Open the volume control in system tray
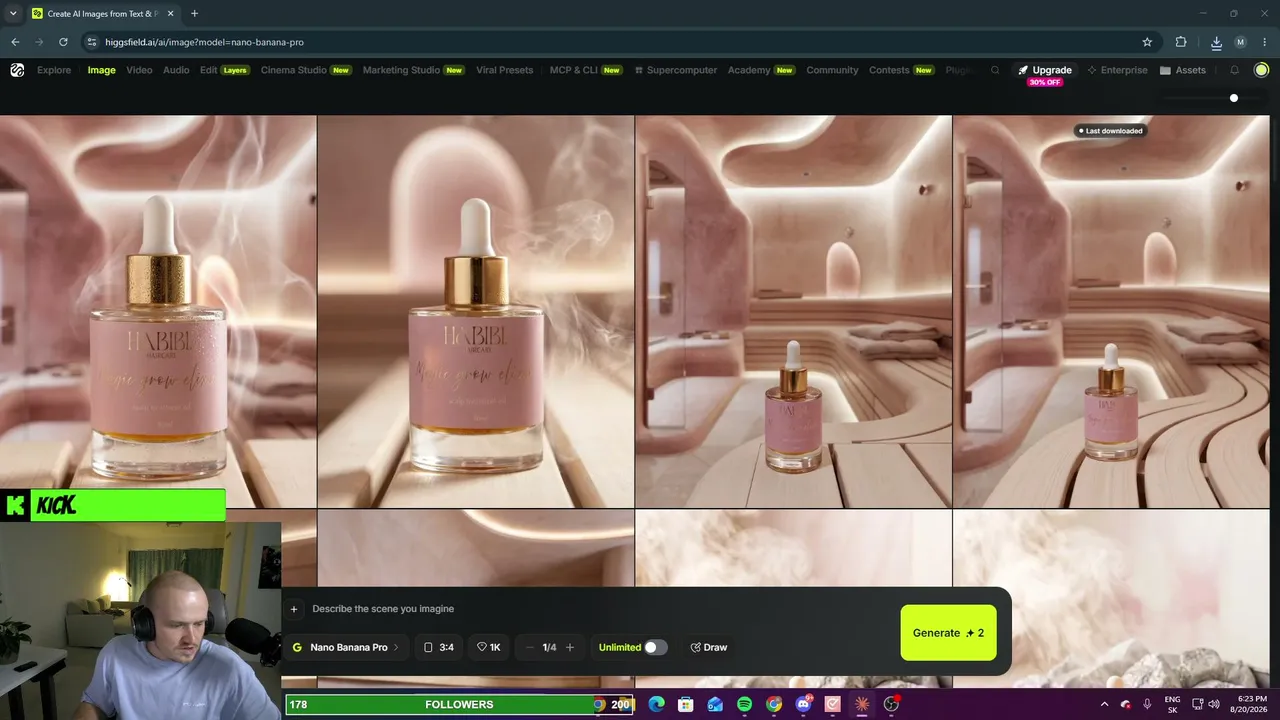Screen dimensions: 1280x720 (1215, 704)
